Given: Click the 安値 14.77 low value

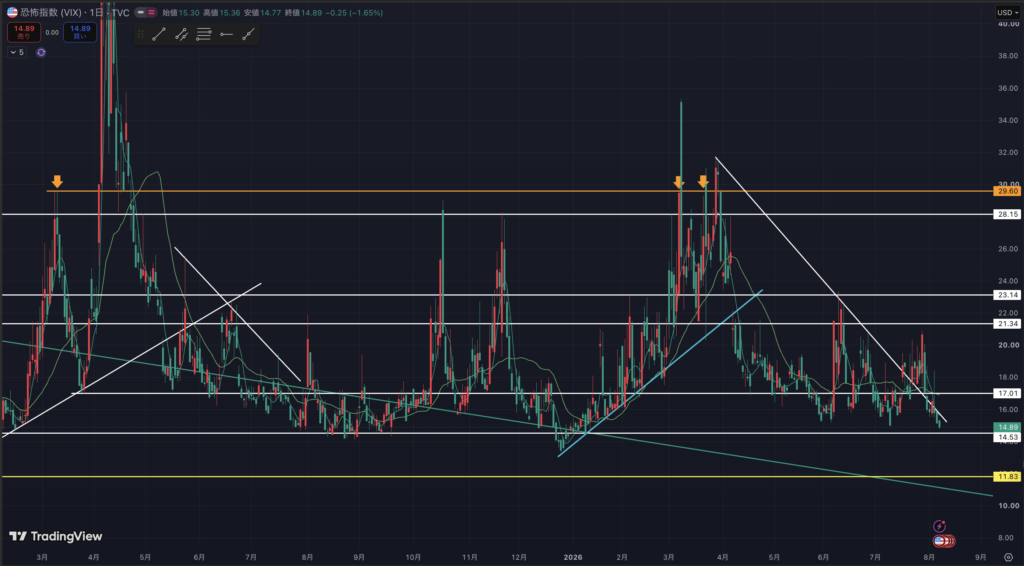Looking at the screenshot, I should click(x=263, y=12).
